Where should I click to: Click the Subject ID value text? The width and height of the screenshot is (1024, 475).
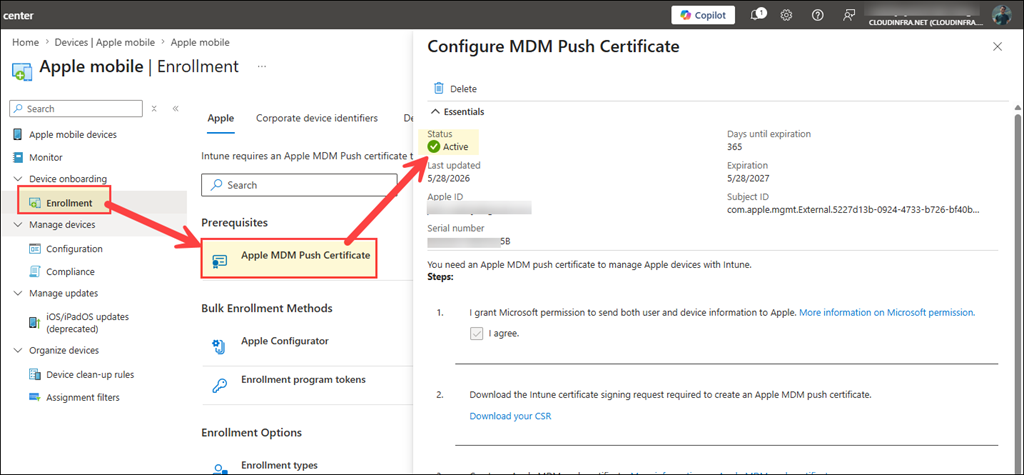[x=854, y=210]
